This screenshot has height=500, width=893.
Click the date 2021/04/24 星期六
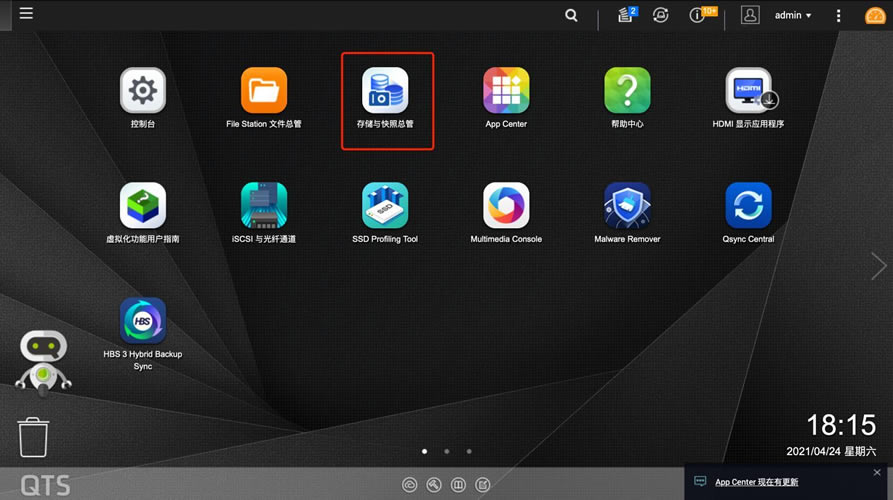tap(831, 451)
